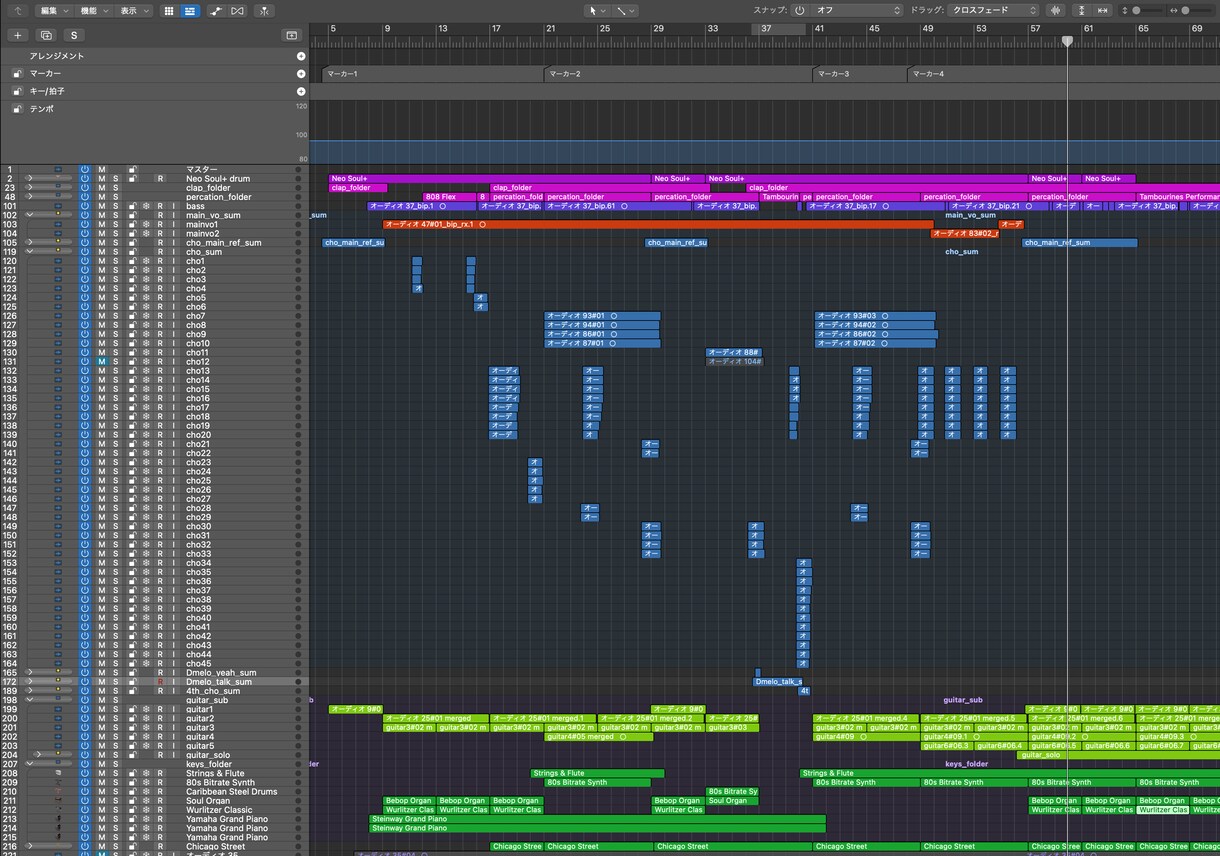Screen dimensions: 1220x856
Task: Show automation with the curve icon
Action: [x=216, y=10]
